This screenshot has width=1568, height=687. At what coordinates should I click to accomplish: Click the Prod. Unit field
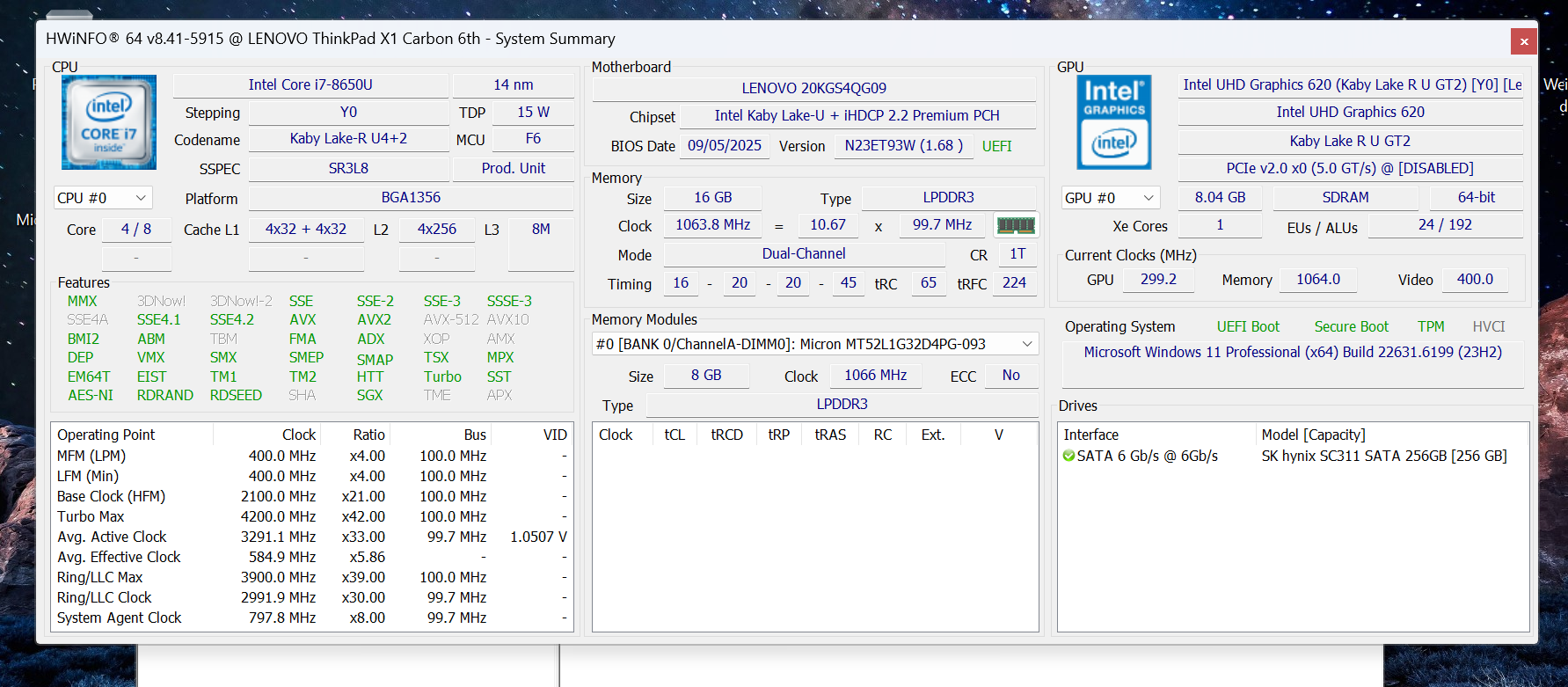pyautogui.click(x=514, y=168)
